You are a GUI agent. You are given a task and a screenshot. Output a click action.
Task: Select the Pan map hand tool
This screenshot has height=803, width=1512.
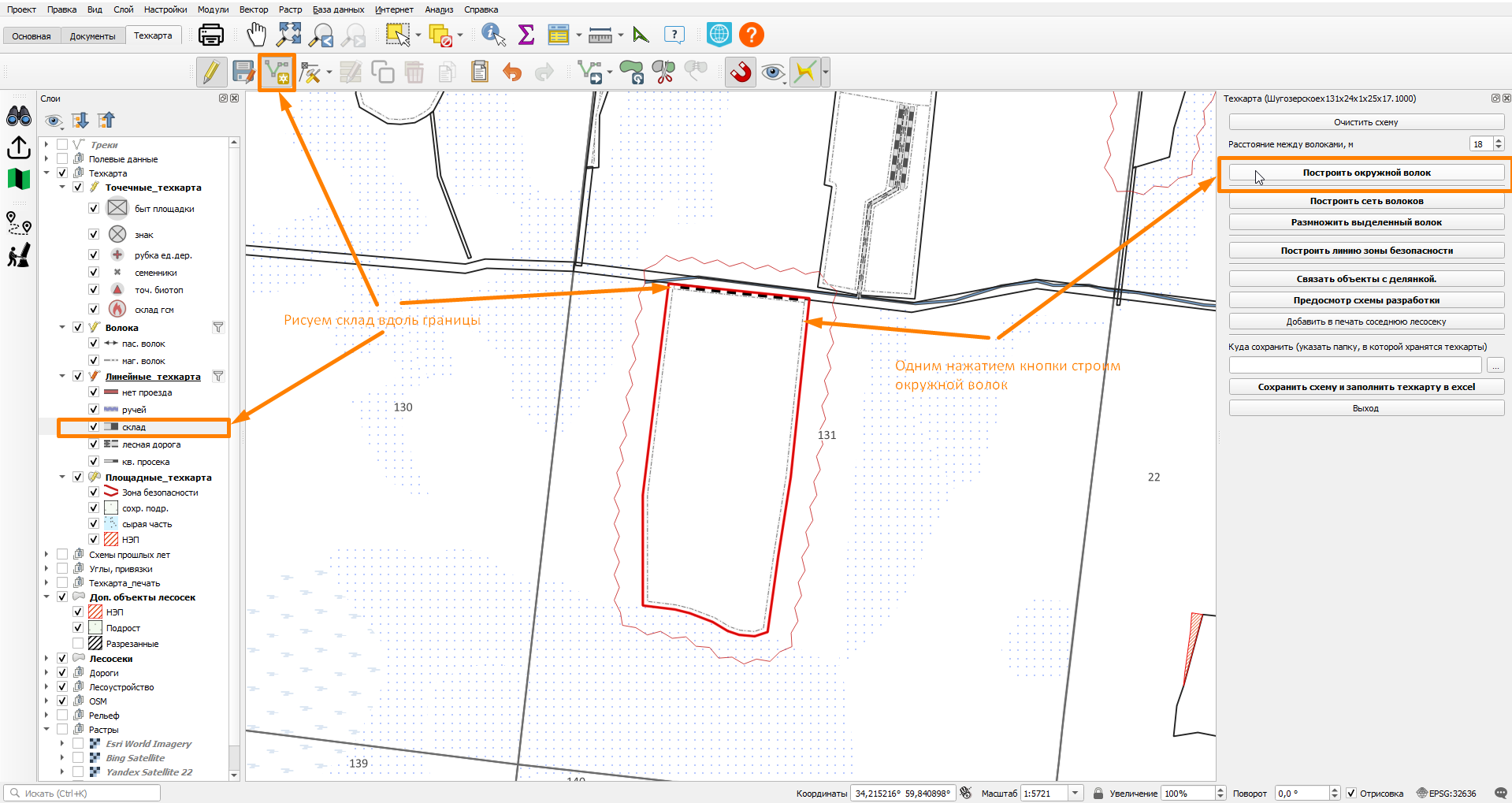coord(256,35)
